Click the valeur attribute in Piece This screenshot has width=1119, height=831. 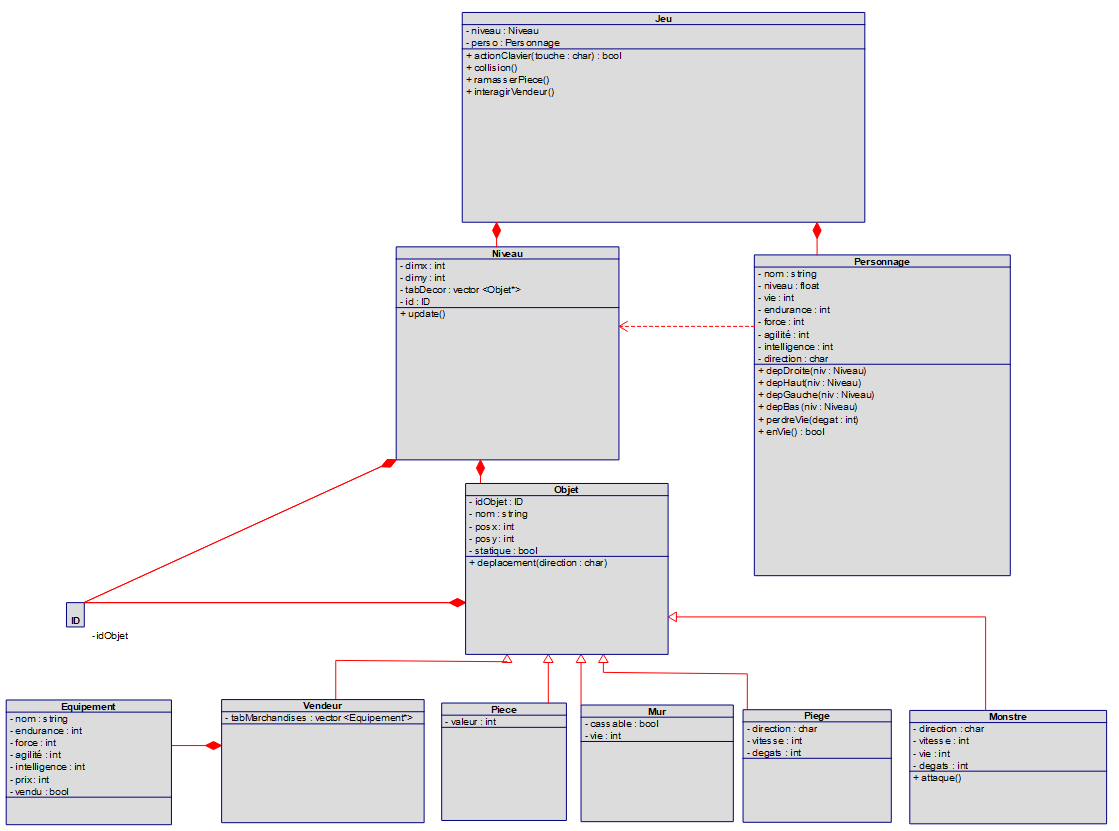[x=472, y=721]
